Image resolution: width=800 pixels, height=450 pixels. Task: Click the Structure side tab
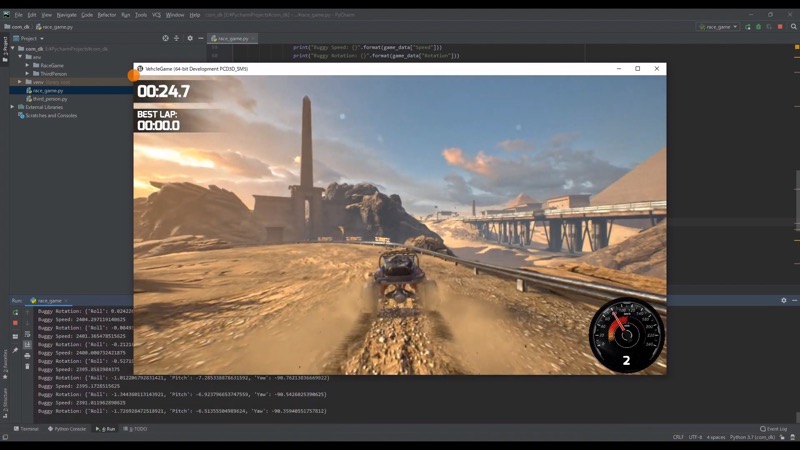coord(5,403)
